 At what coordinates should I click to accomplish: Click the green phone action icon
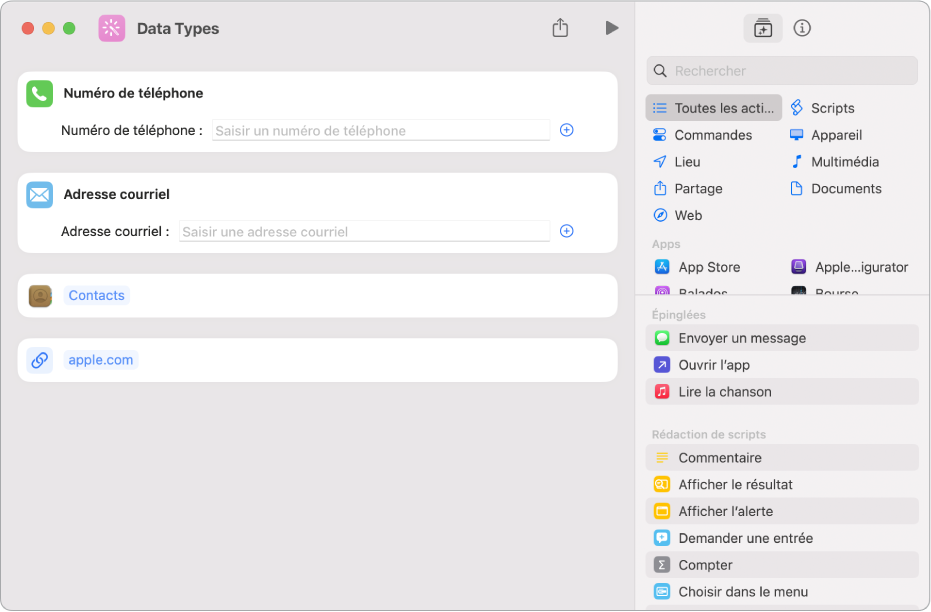tap(40, 94)
